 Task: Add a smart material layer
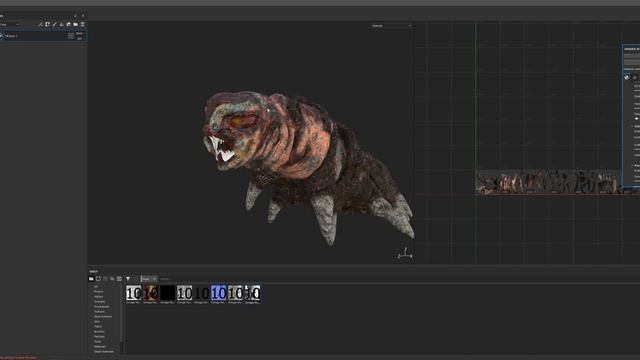point(69,24)
